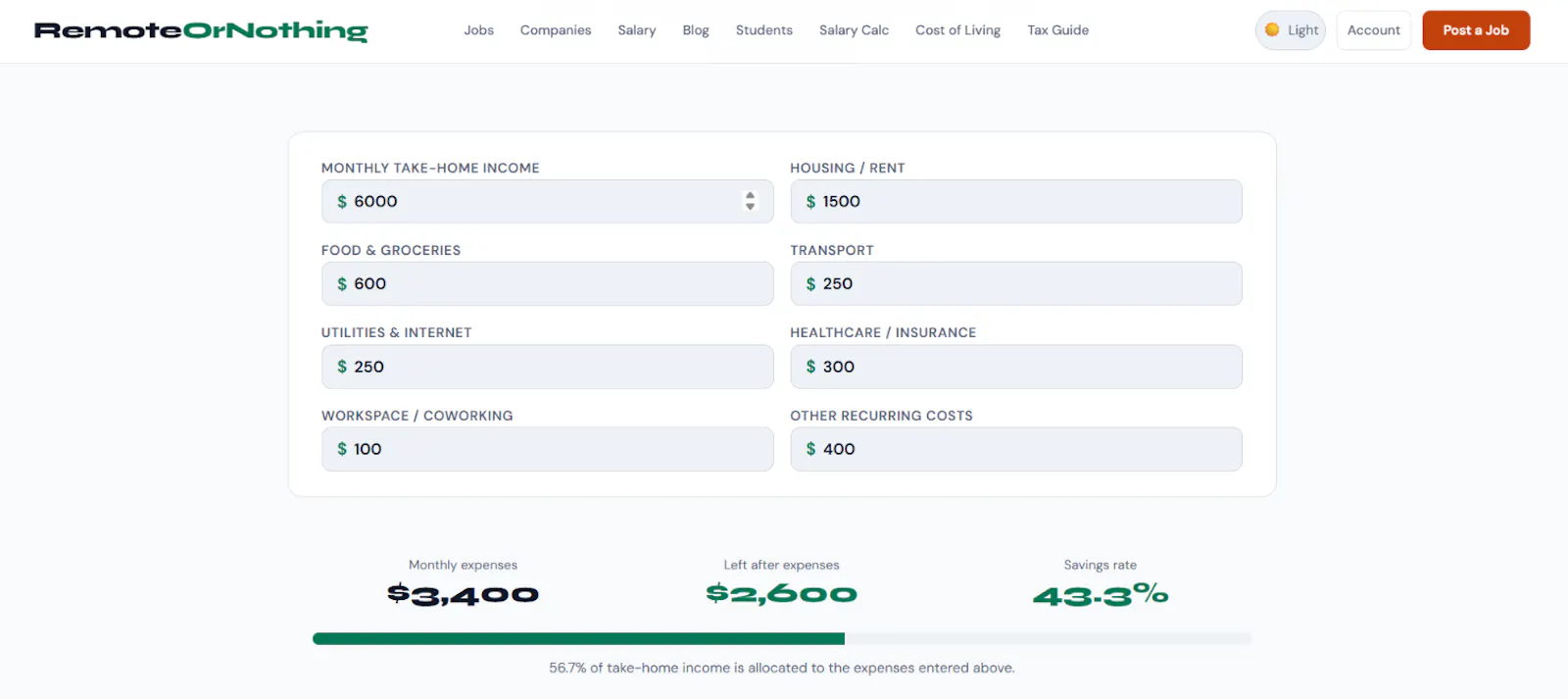Click the "HOUSING / RENT" label

tap(848, 168)
